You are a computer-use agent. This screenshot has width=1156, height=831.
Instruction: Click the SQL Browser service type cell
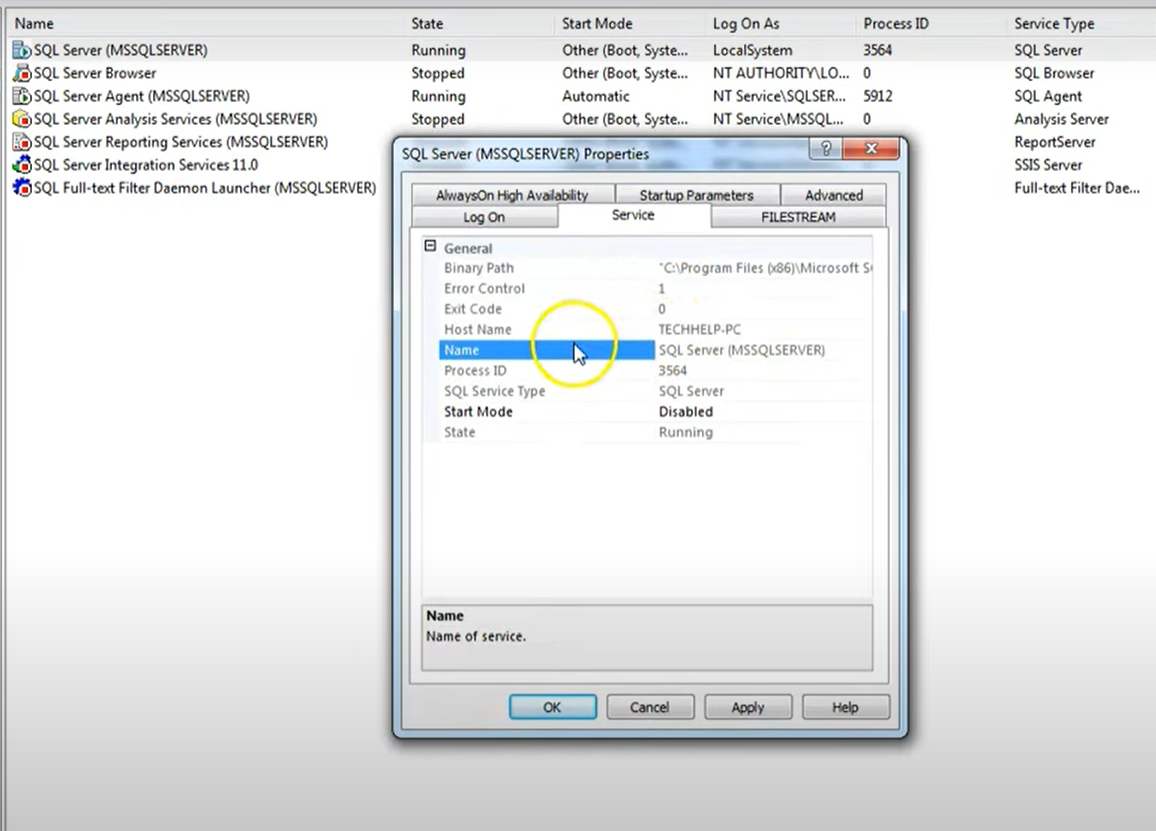[x=1054, y=73]
